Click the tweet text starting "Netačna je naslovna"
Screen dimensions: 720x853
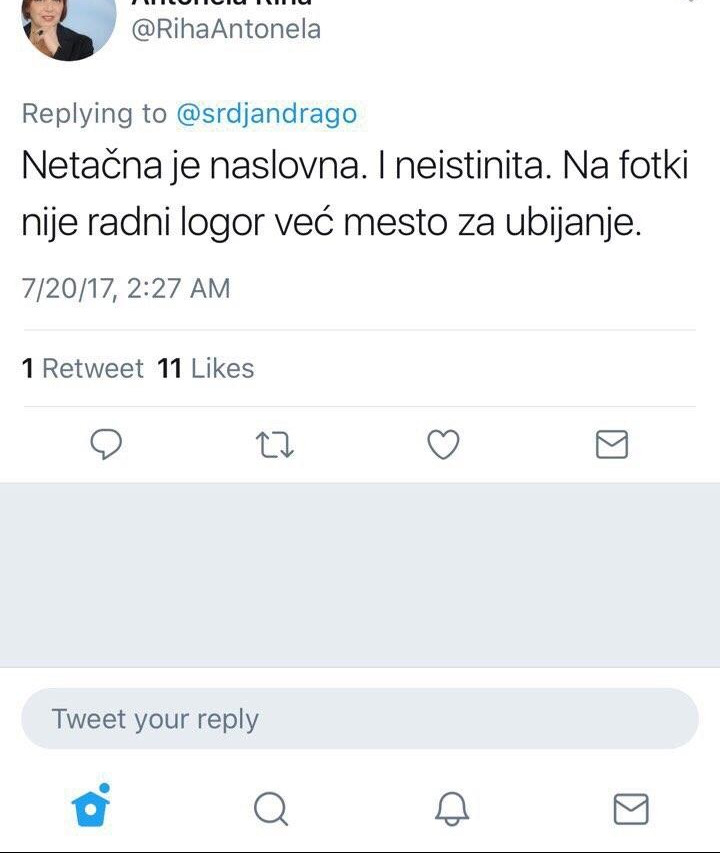[x=355, y=194]
